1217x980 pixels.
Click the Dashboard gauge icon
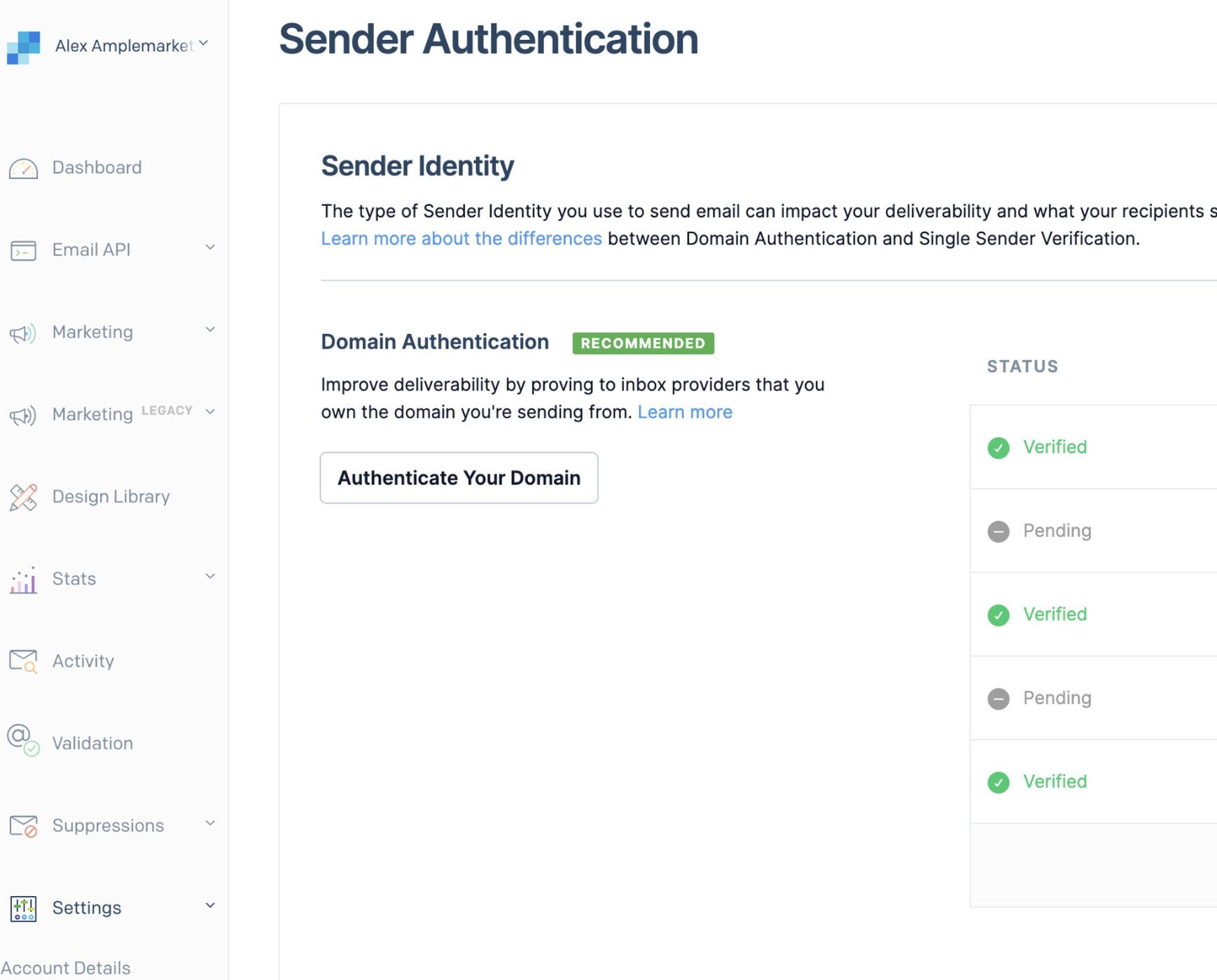pos(23,169)
